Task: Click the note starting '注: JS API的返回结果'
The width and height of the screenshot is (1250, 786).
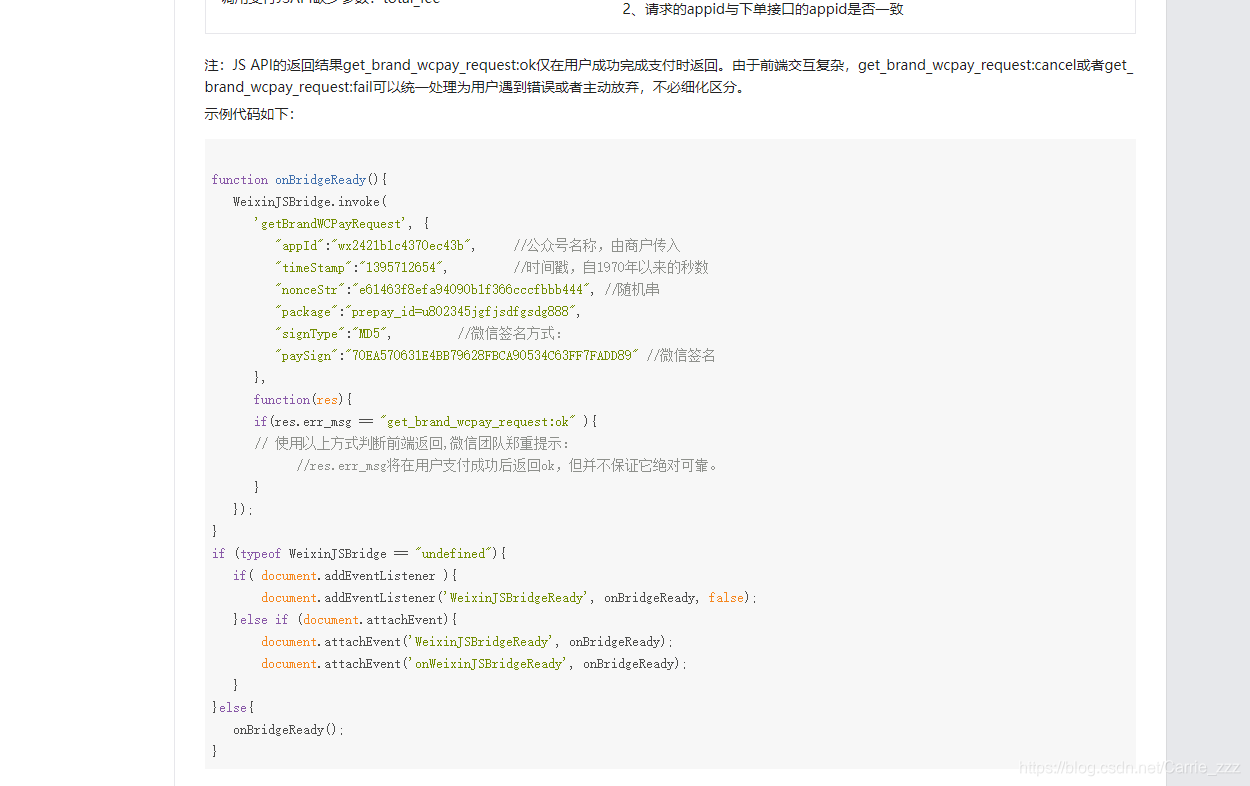Action: 669,76
